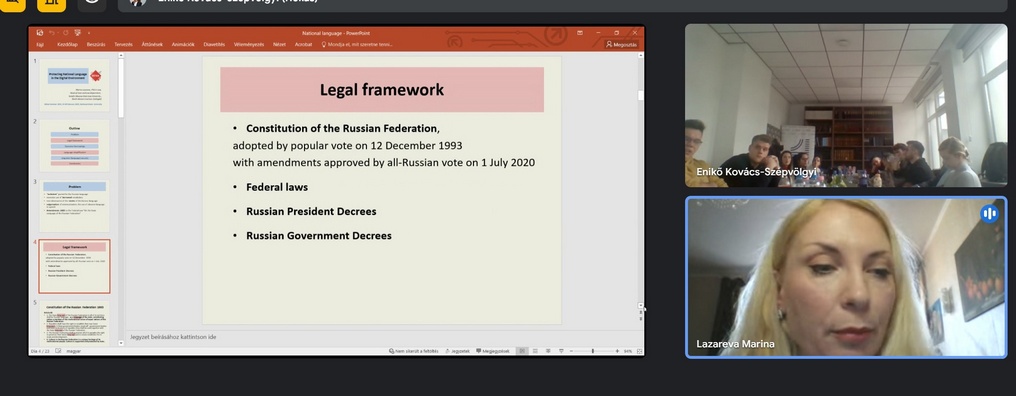Click the 'Lazareva Marina' name label
The image size is (1016, 396).
click(x=735, y=344)
